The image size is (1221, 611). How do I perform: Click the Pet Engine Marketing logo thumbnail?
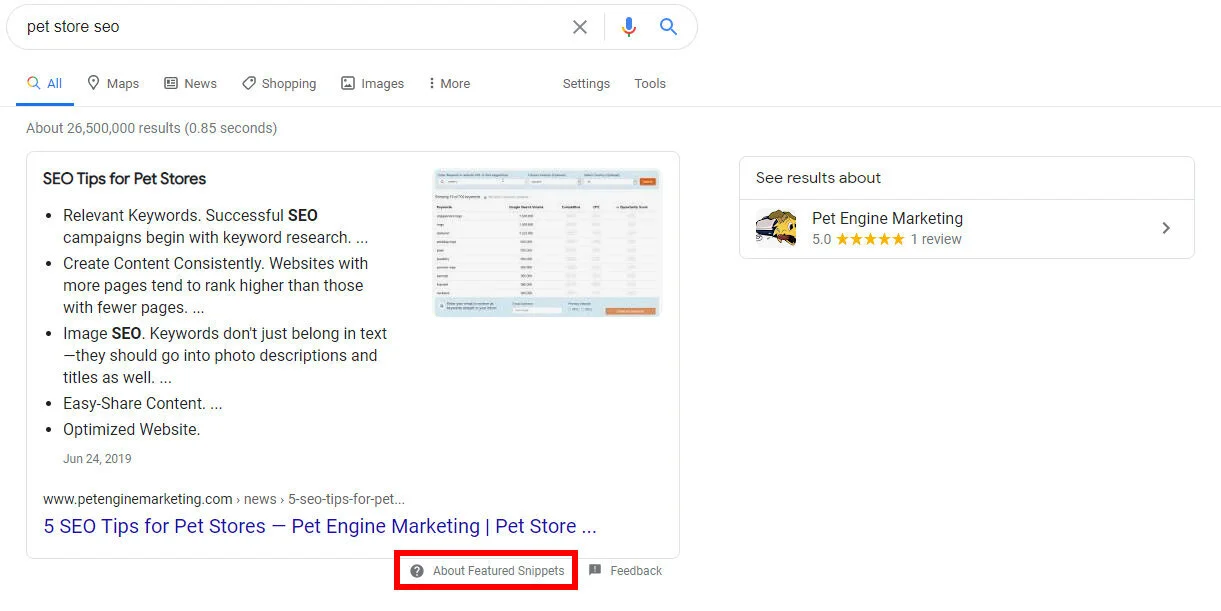click(776, 228)
